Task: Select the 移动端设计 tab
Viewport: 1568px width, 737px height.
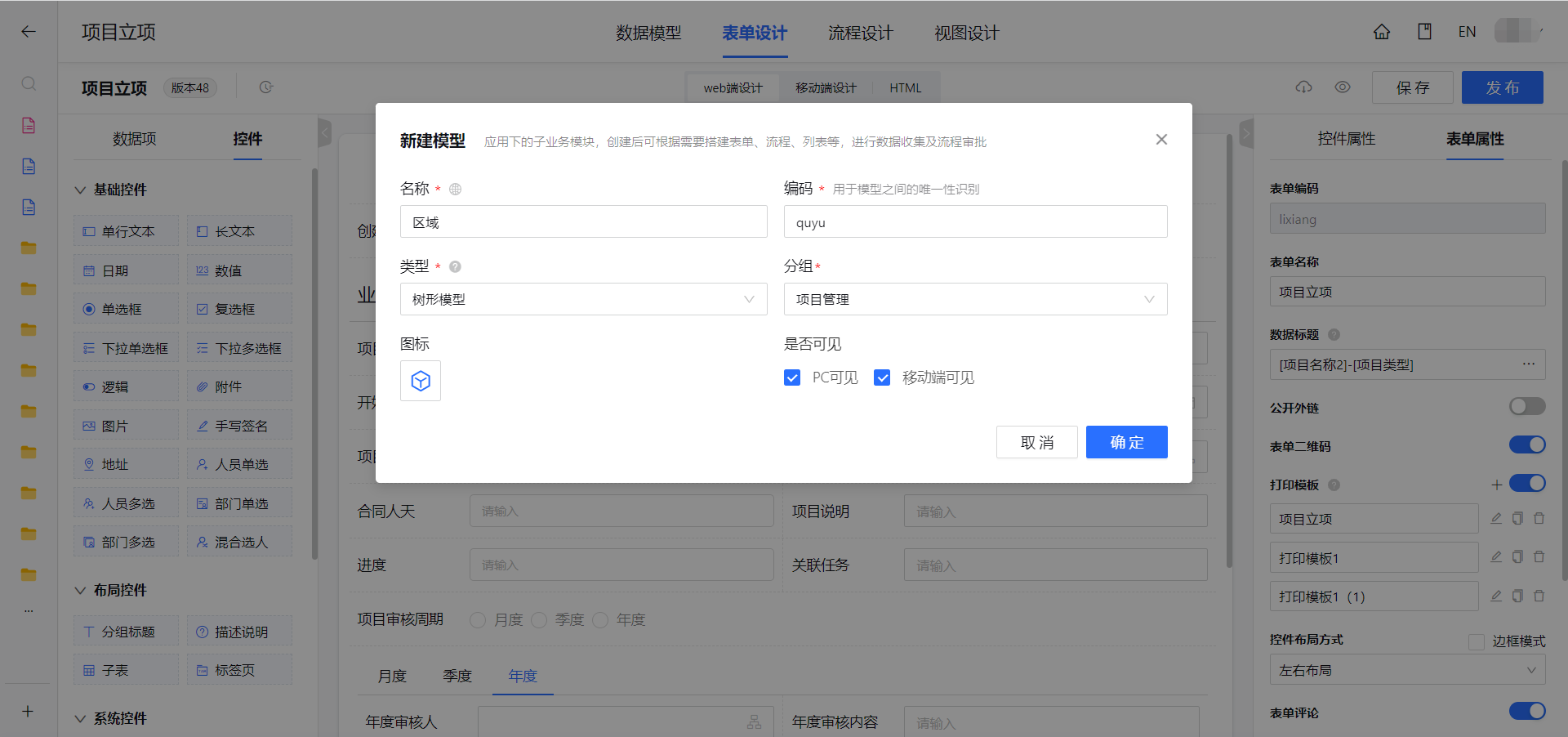Action: coord(826,87)
